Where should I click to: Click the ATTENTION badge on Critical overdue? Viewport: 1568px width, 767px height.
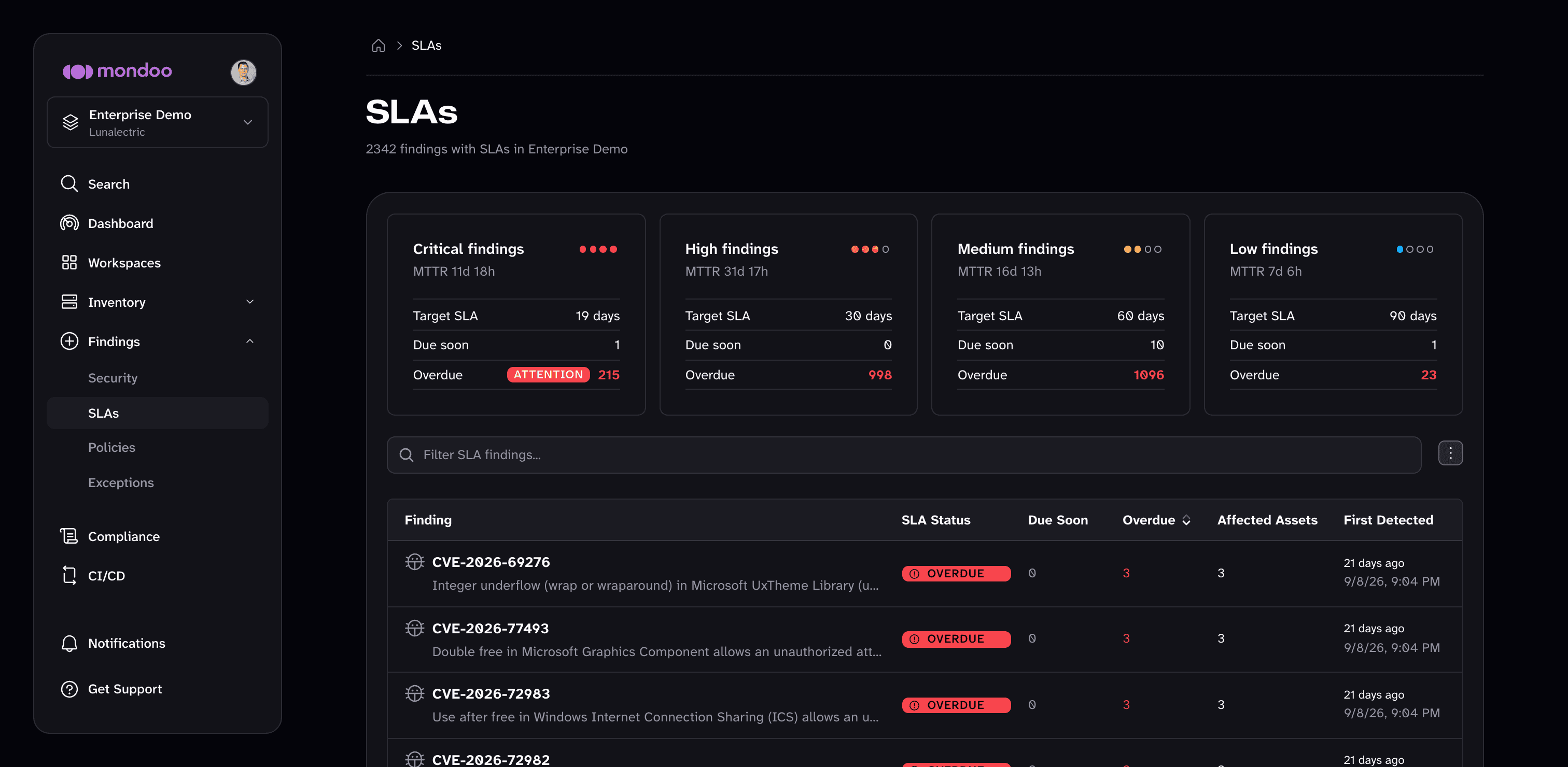coord(548,375)
